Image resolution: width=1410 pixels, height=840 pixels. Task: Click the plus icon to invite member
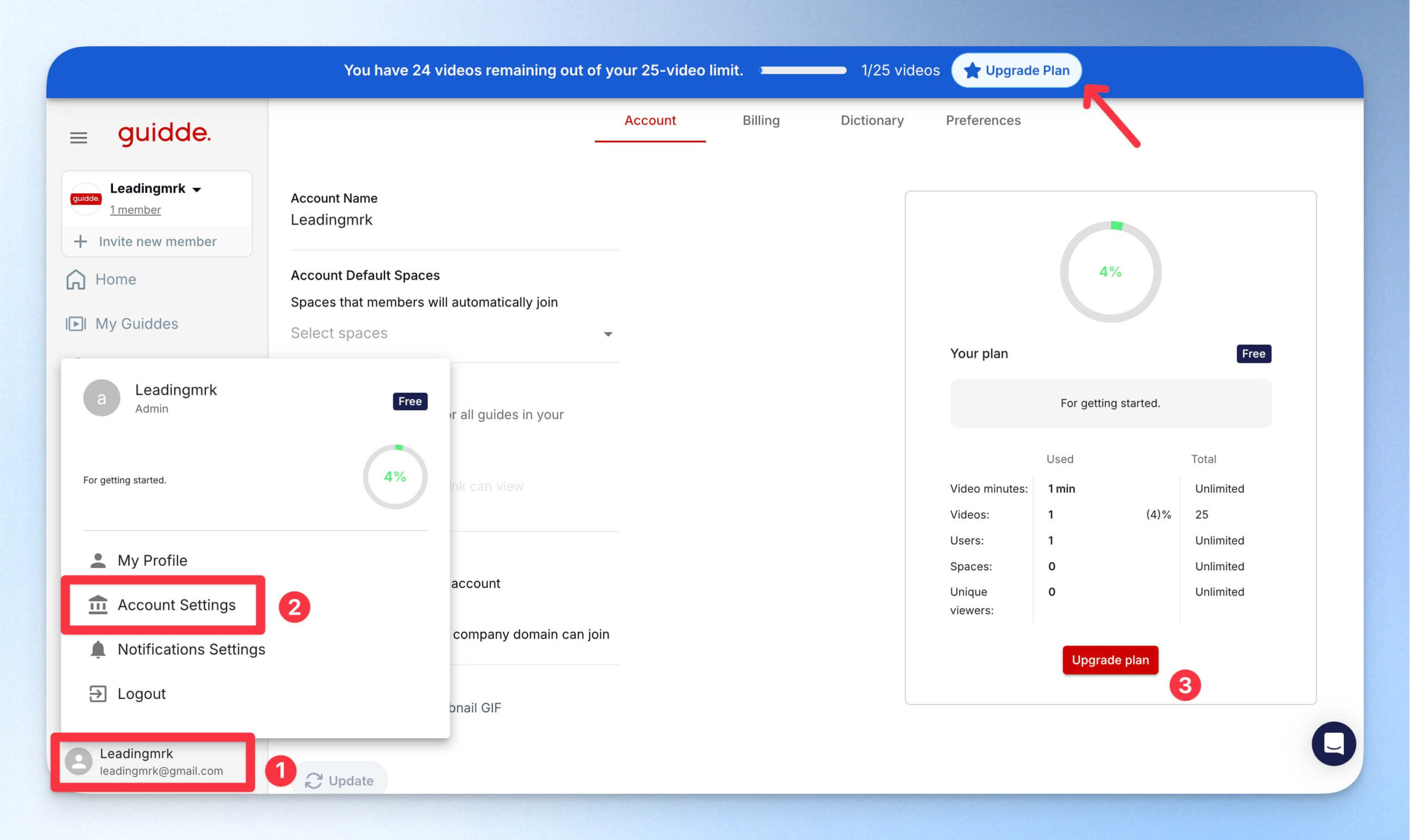(80, 241)
